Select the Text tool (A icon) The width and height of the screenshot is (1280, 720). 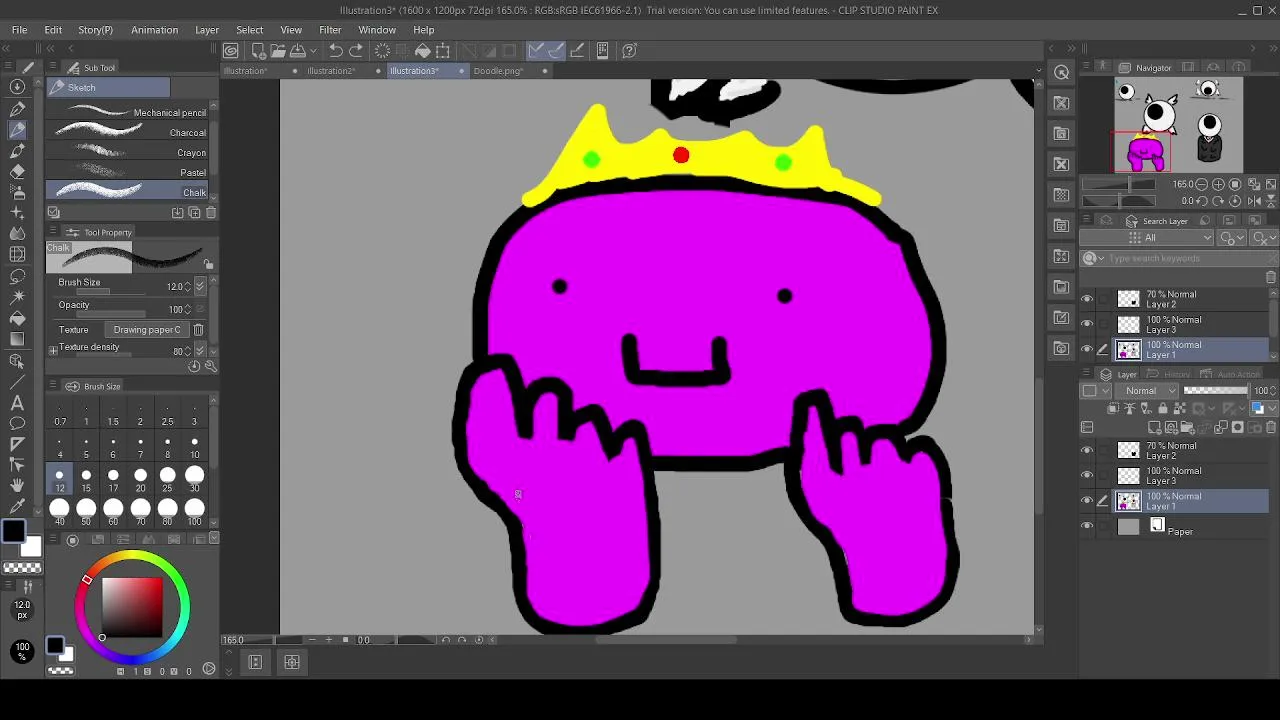coord(17,402)
